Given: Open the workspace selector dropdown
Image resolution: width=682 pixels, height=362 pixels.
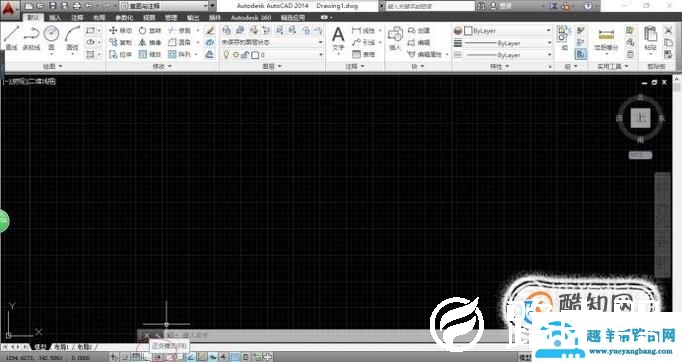Looking at the screenshot, I should pos(164,6).
